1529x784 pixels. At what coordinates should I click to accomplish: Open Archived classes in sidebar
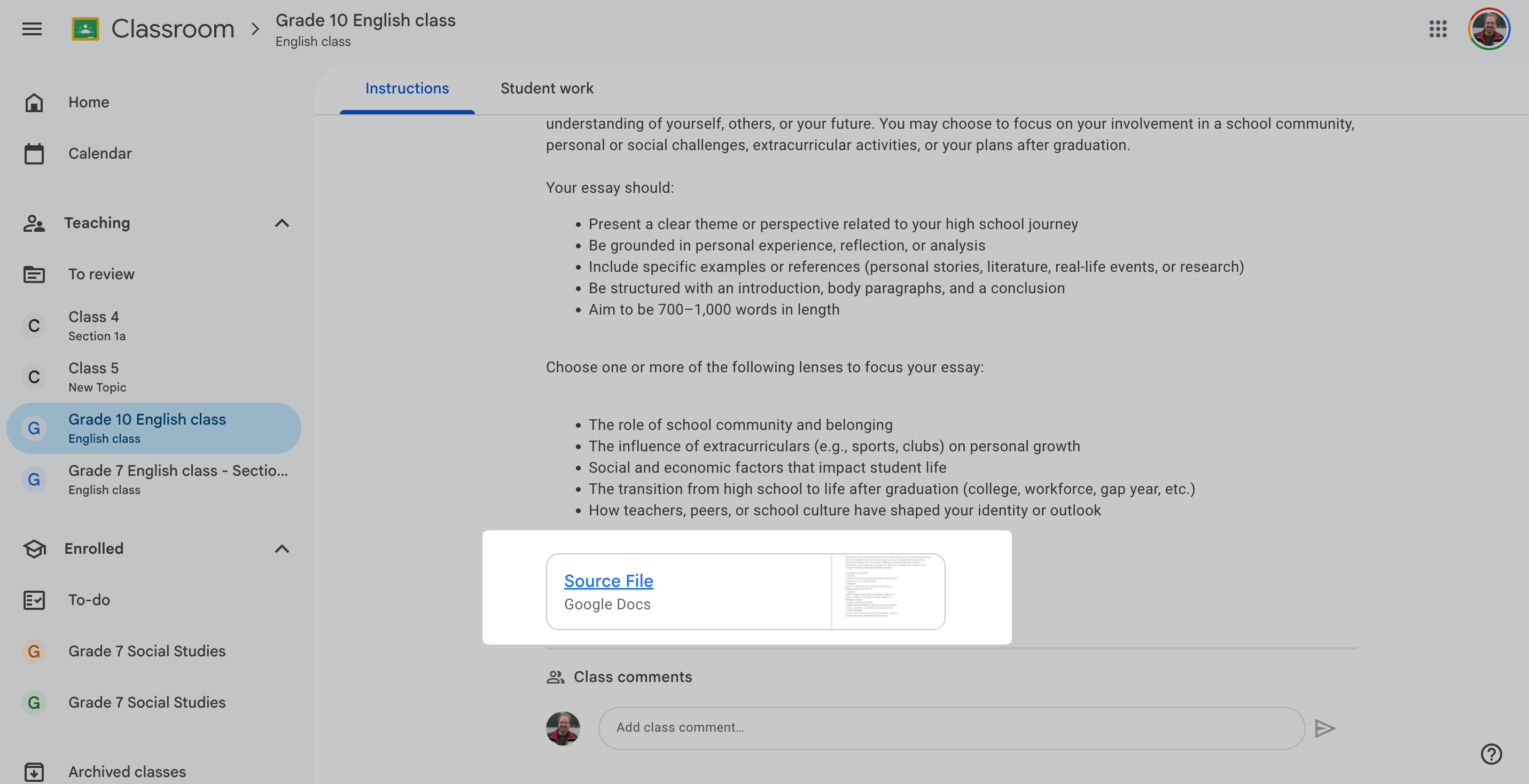127,771
